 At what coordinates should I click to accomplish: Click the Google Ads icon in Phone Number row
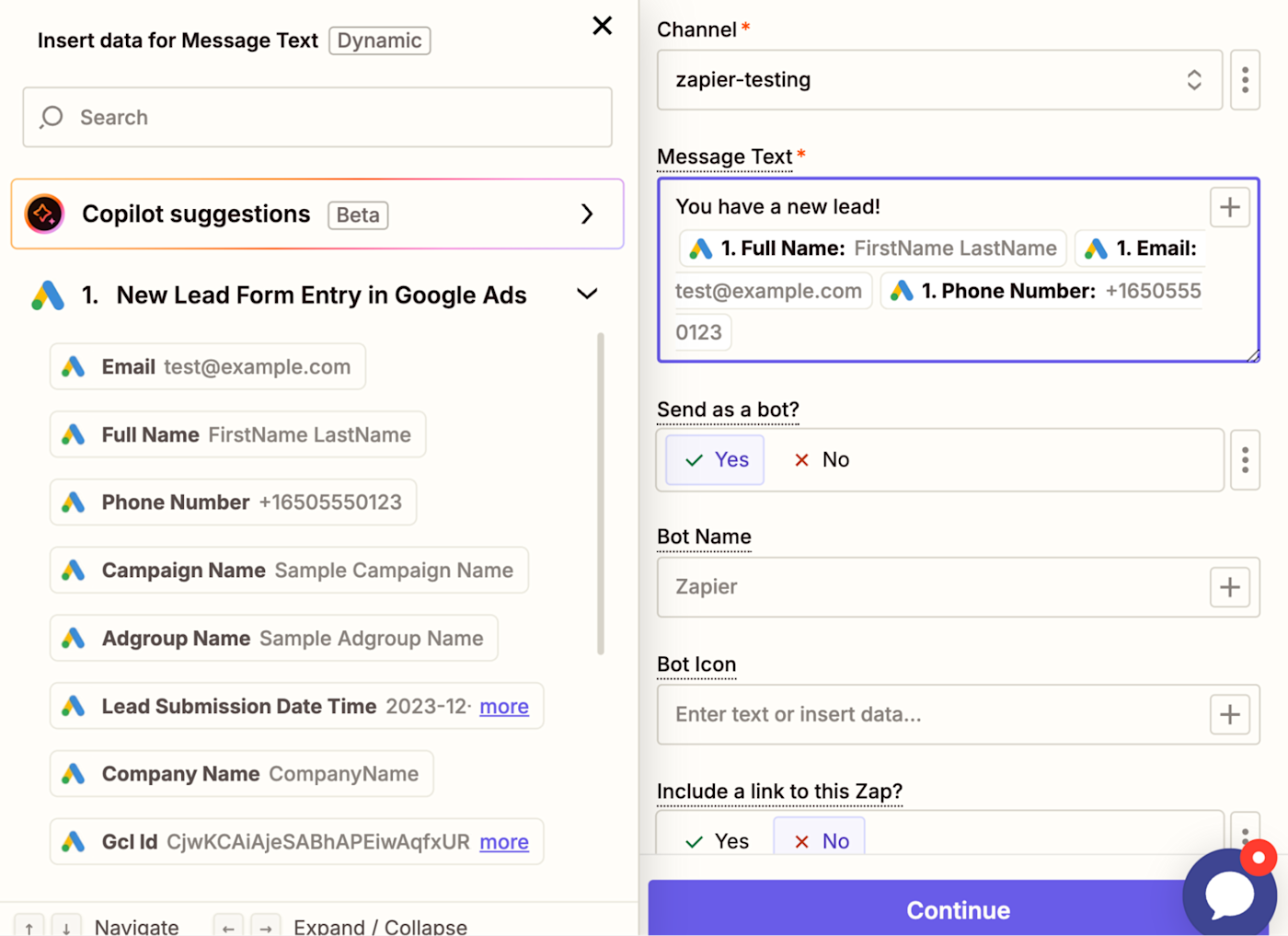click(x=74, y=503)
